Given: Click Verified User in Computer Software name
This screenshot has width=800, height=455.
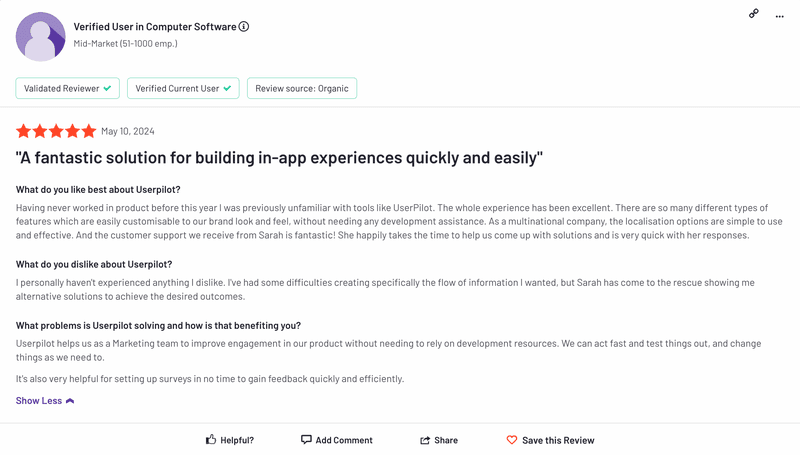Looking at the screenshot, I should tap(155, 27).
